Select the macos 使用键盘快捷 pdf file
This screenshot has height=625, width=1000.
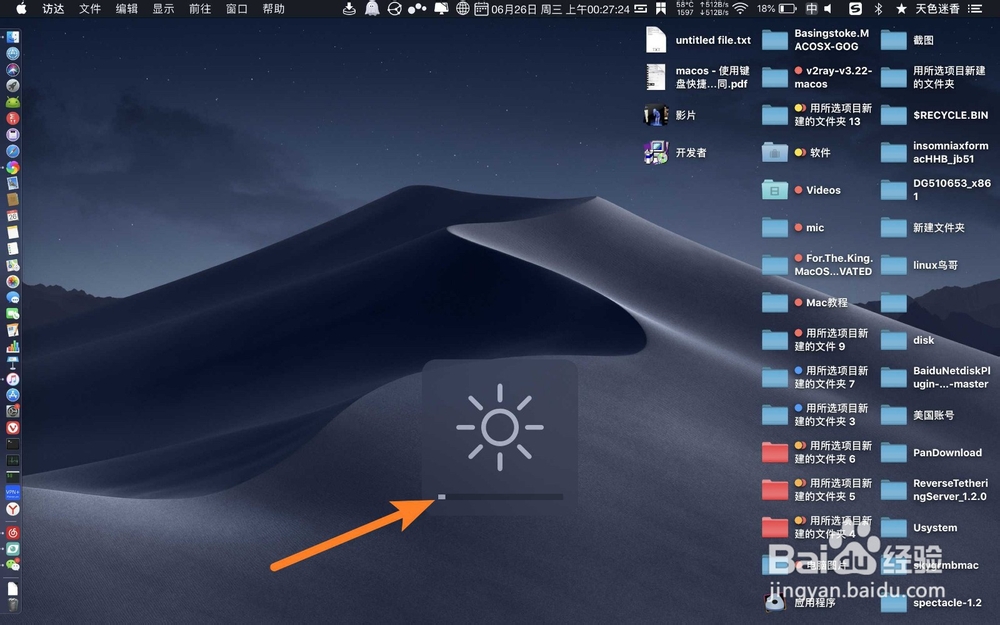point(656,77)
